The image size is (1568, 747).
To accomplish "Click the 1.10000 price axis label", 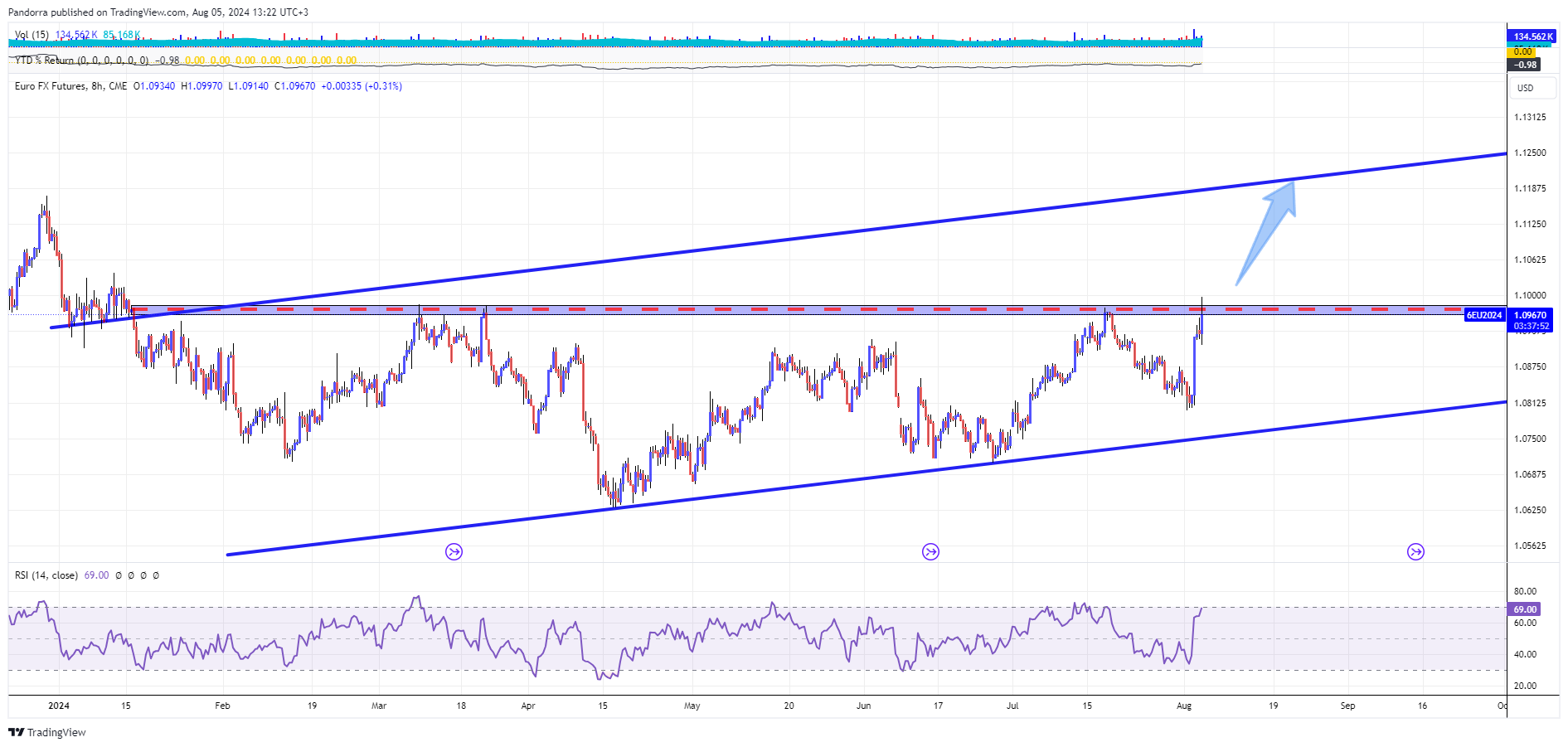I will [1530, 295].
